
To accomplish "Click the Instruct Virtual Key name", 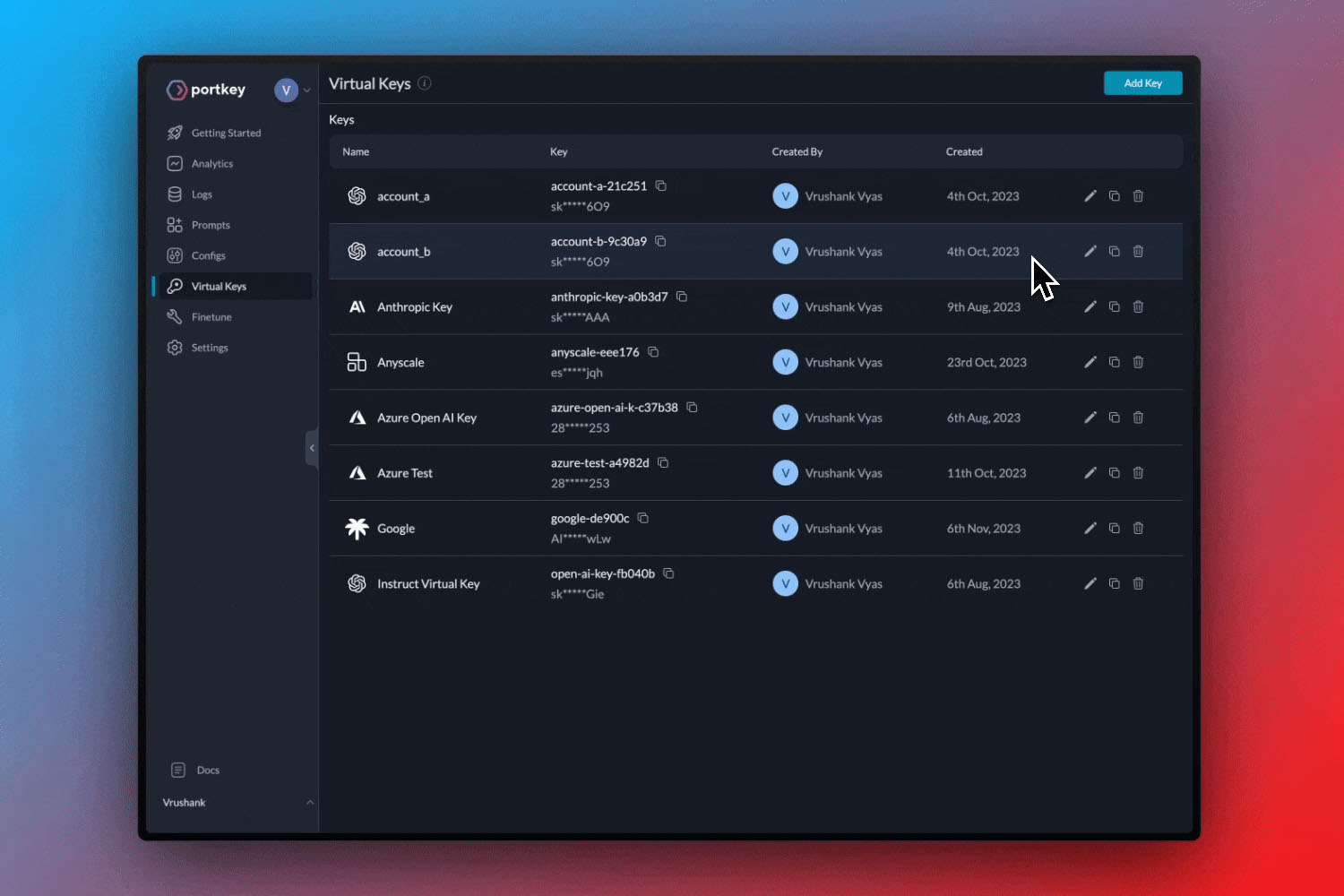I will pyautogui.click(x=428, y=584).
